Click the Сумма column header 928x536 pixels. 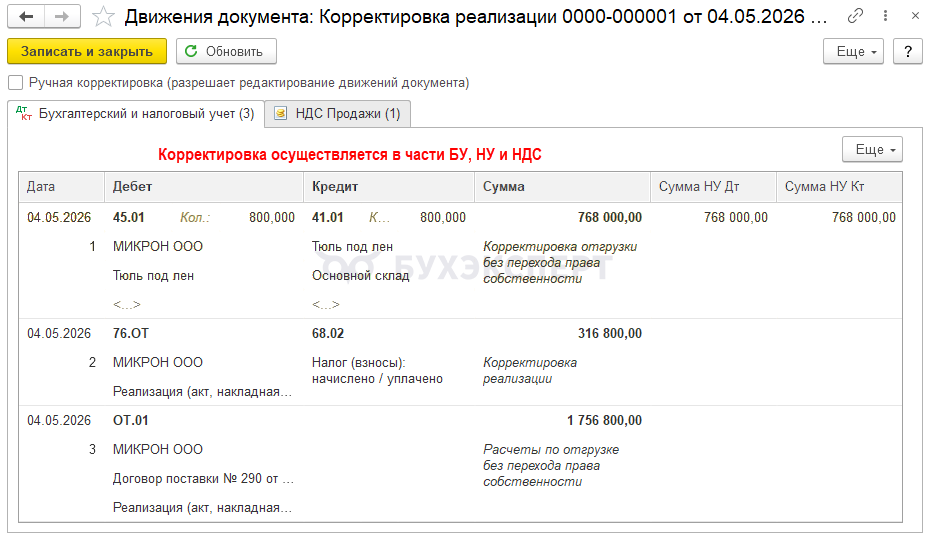504,187
